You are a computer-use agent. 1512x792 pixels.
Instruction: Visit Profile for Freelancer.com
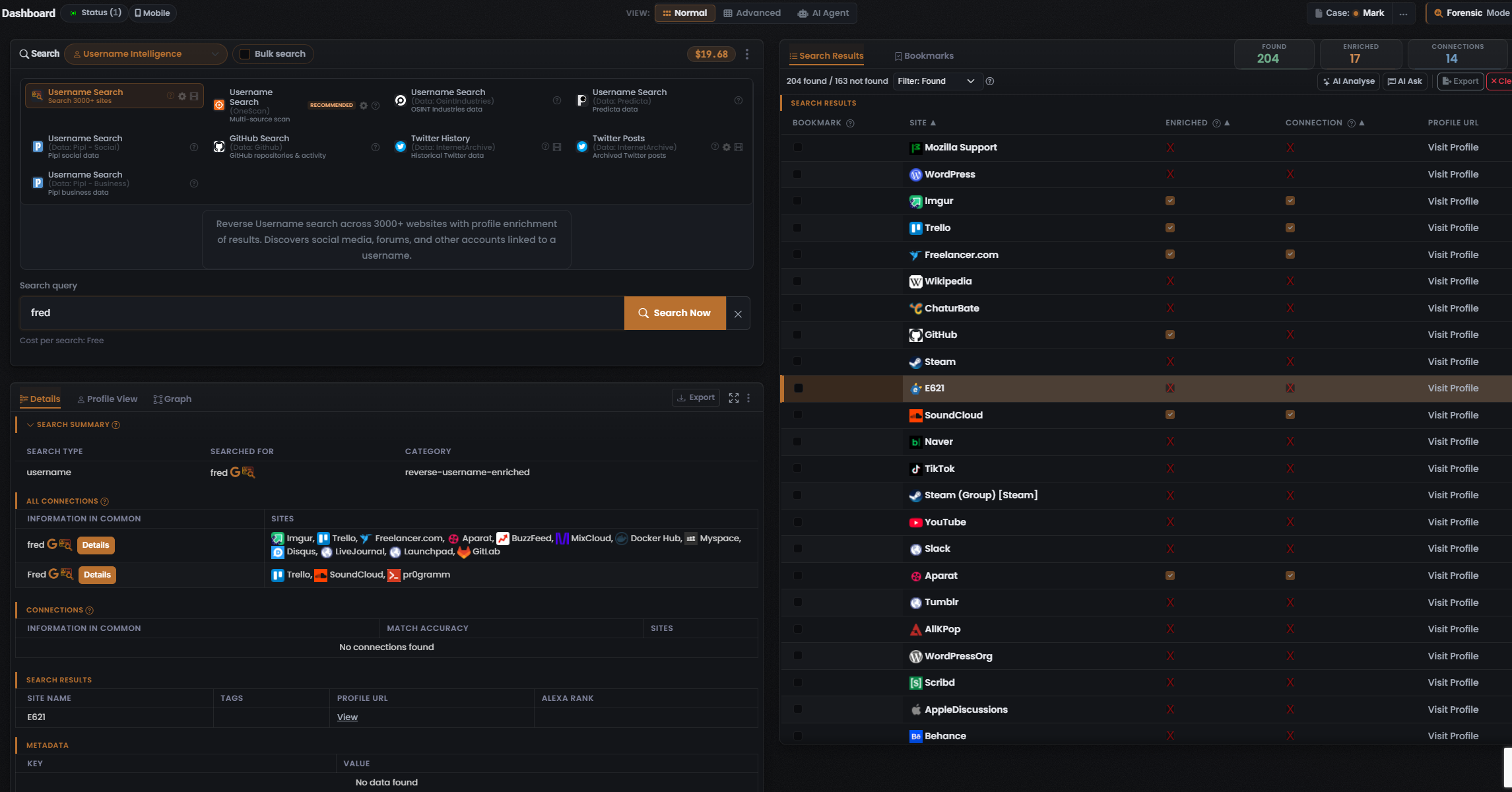[x=1453, y=255]
